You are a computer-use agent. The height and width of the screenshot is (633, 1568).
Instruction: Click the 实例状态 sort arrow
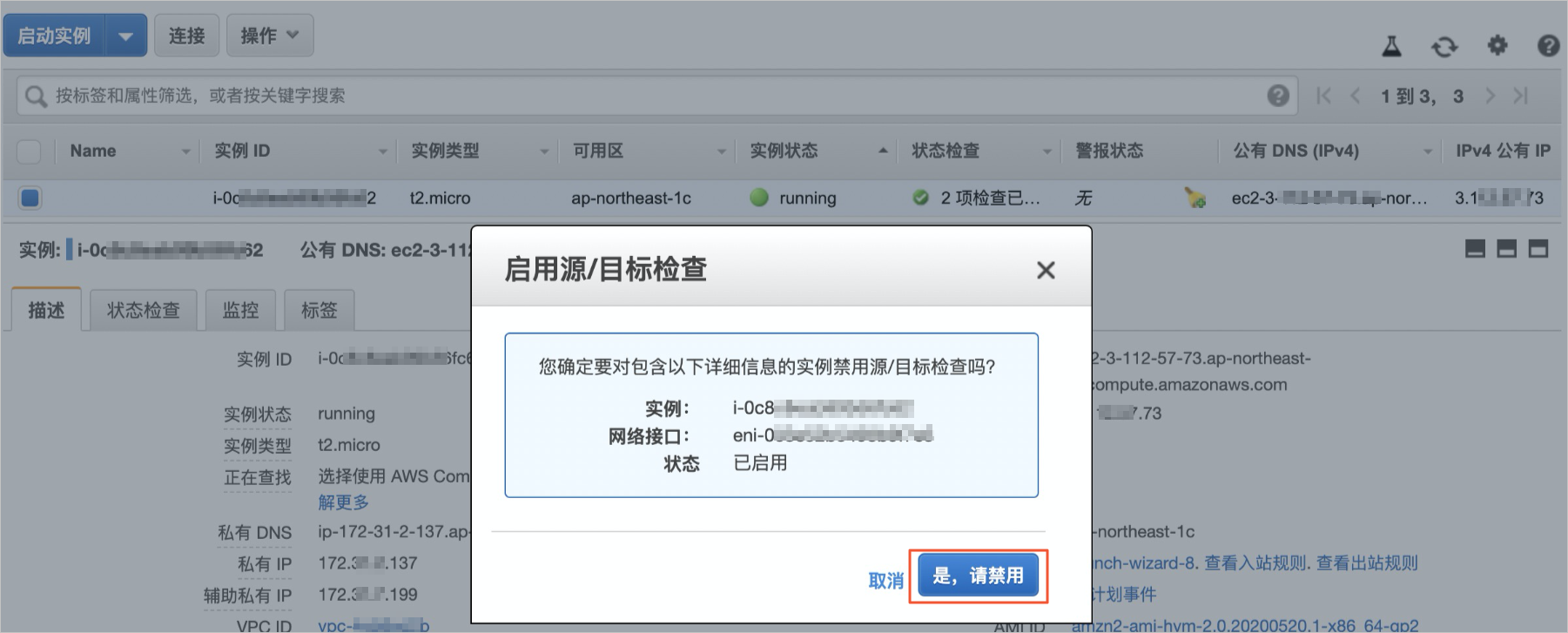883,151
